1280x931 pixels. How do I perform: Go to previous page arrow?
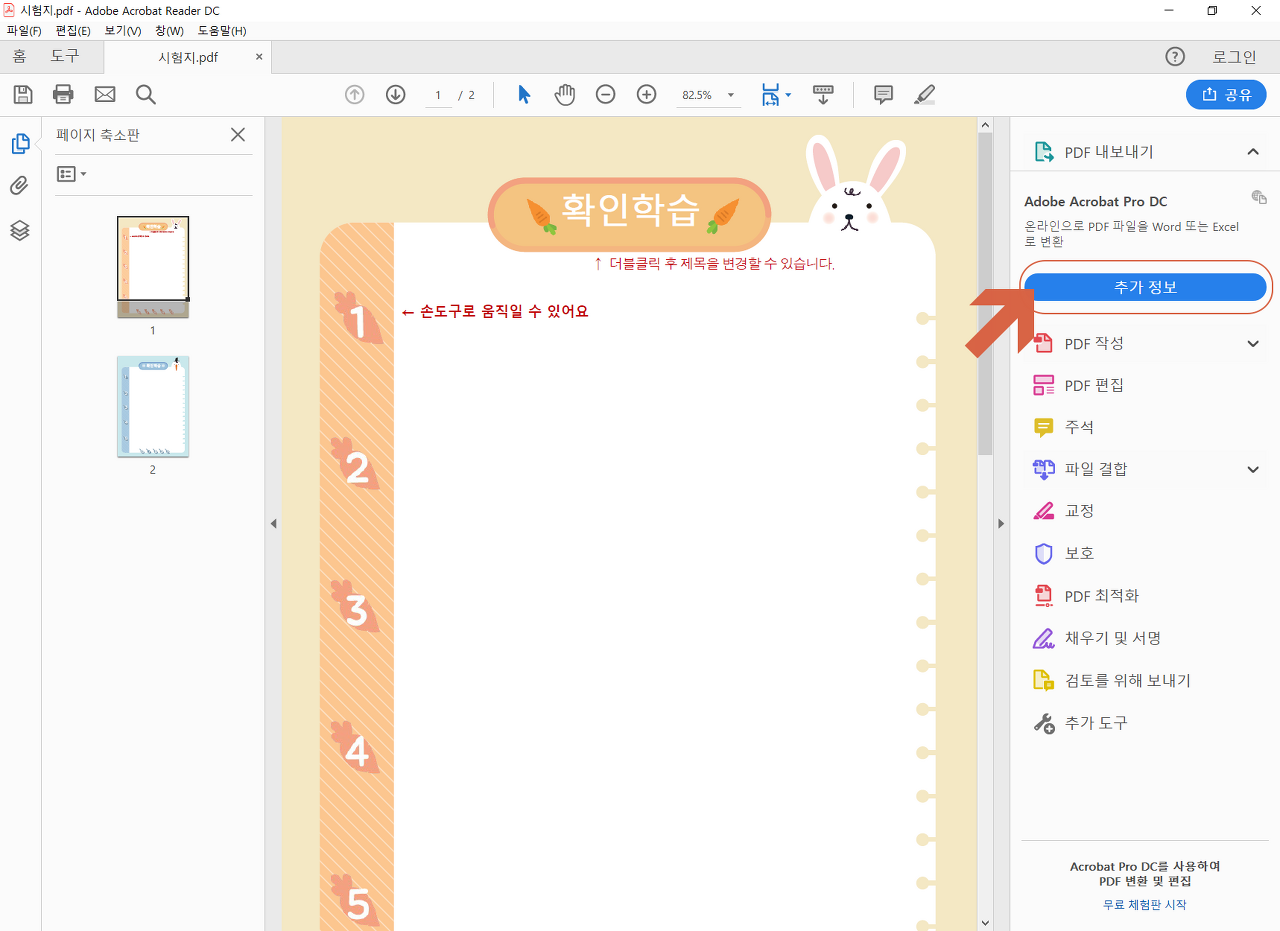pos(354,95)
